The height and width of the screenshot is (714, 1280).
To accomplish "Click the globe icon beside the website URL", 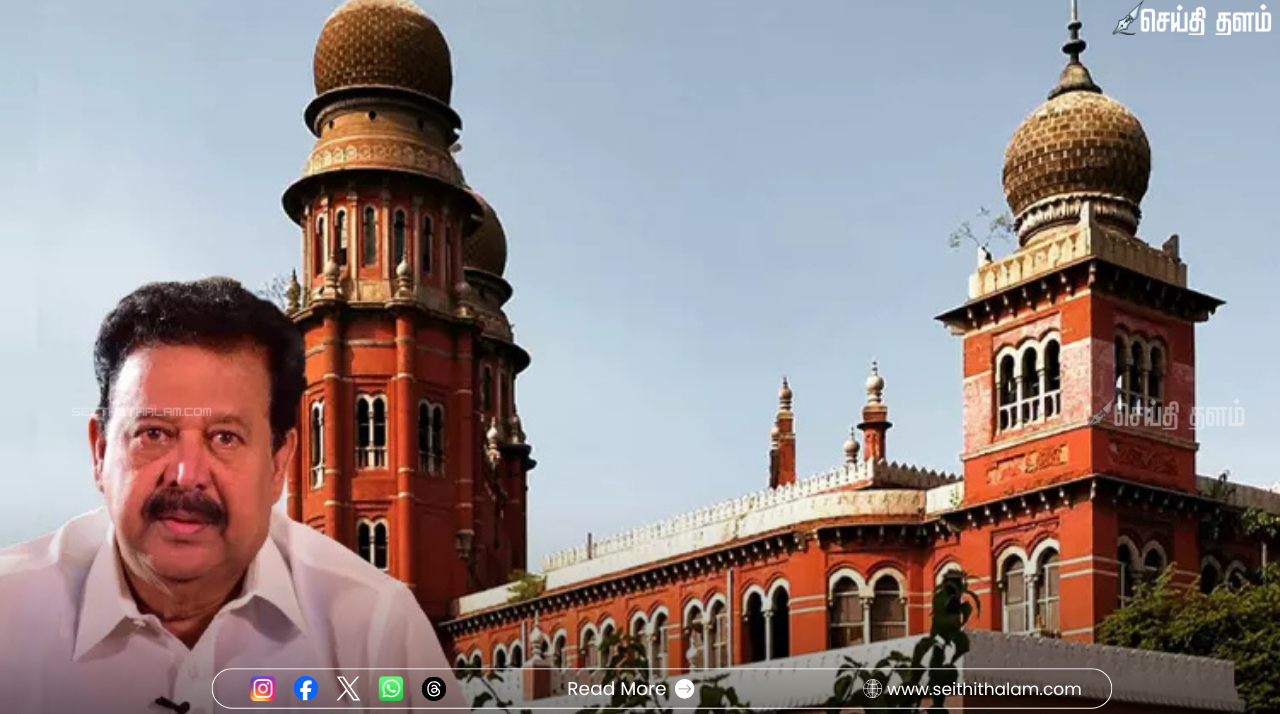I will tap(871, 688).
